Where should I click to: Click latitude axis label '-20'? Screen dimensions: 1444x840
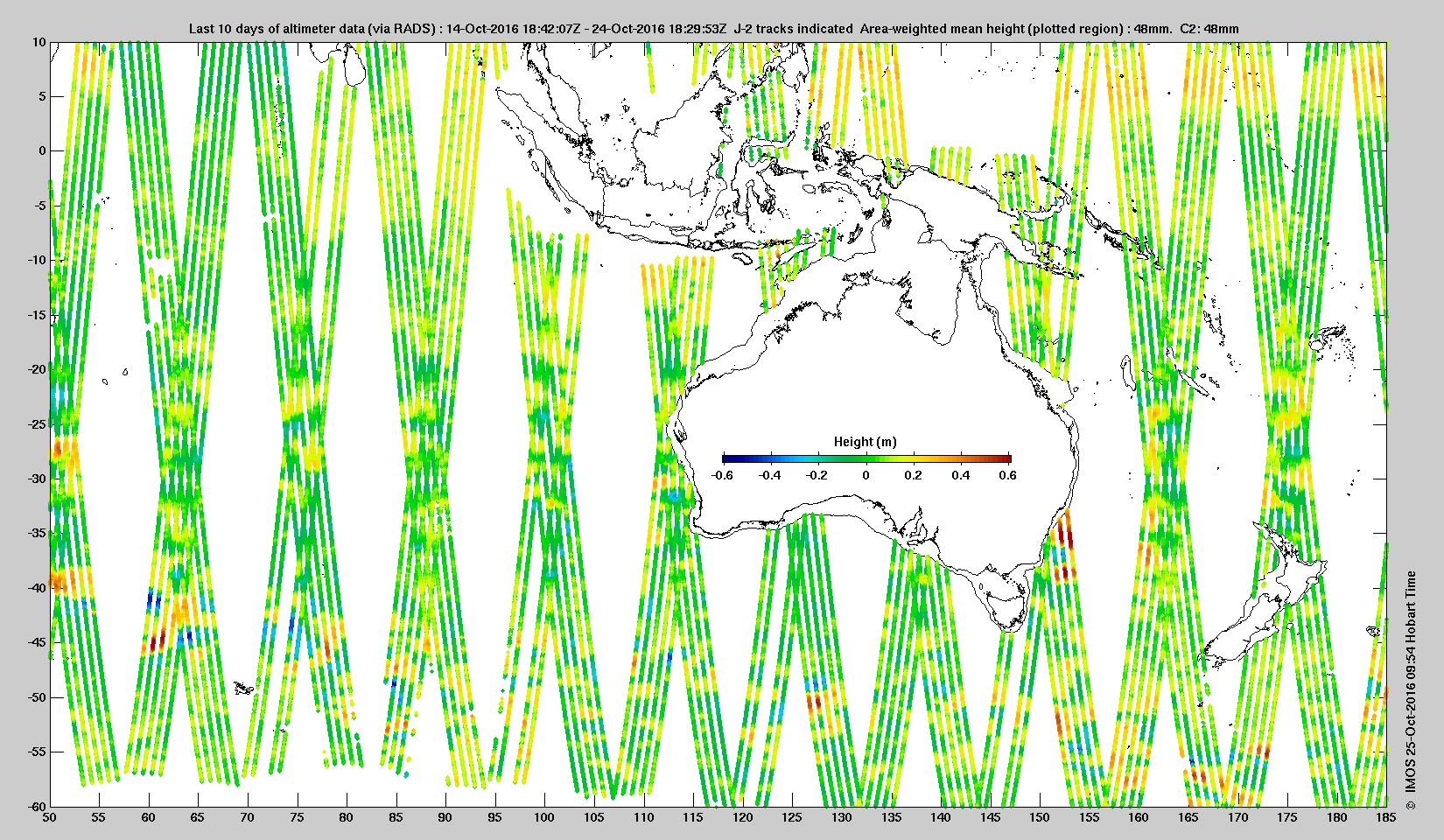click(36, 369)
